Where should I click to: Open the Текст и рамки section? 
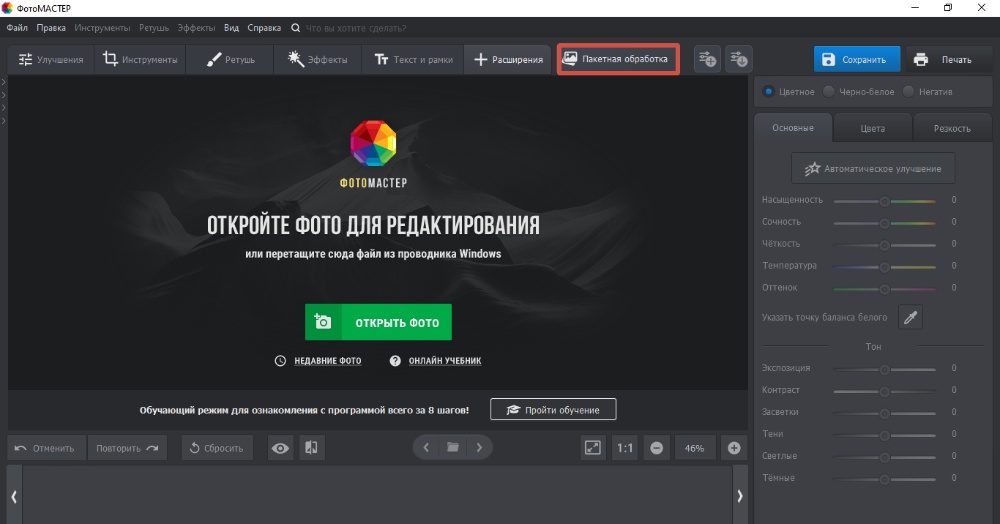(413, 59)
